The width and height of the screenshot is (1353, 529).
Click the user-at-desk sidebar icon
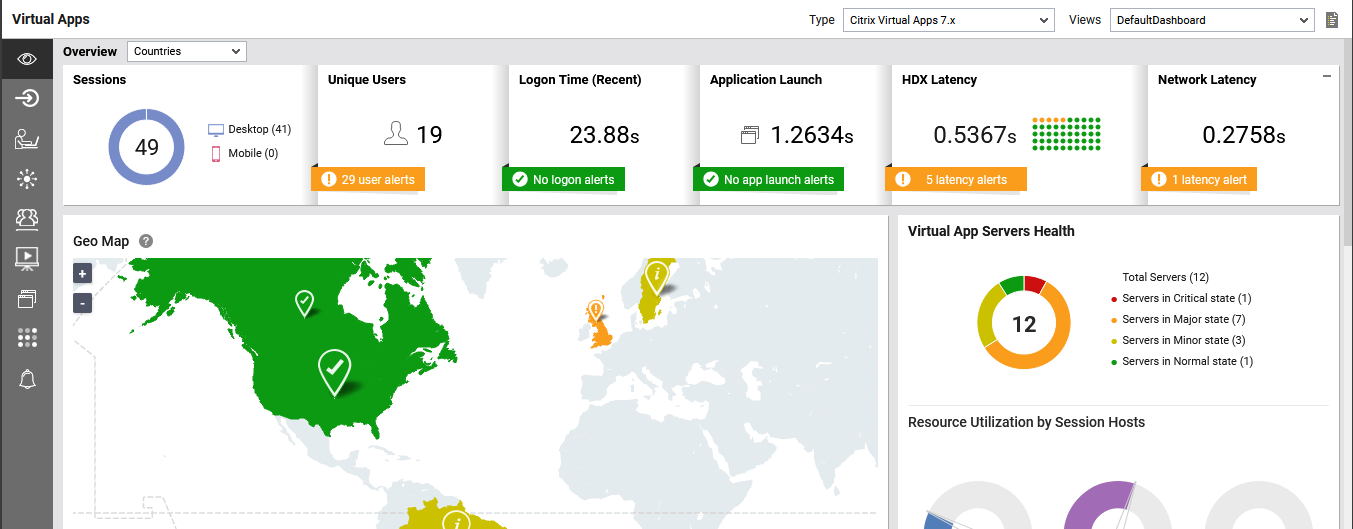pos(27,139)
